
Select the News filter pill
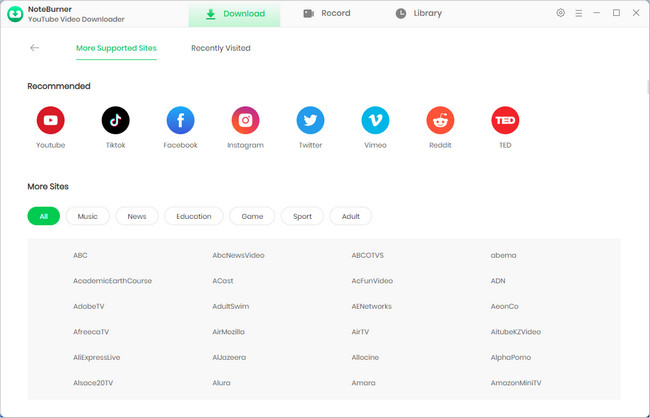tap(137, 216)
